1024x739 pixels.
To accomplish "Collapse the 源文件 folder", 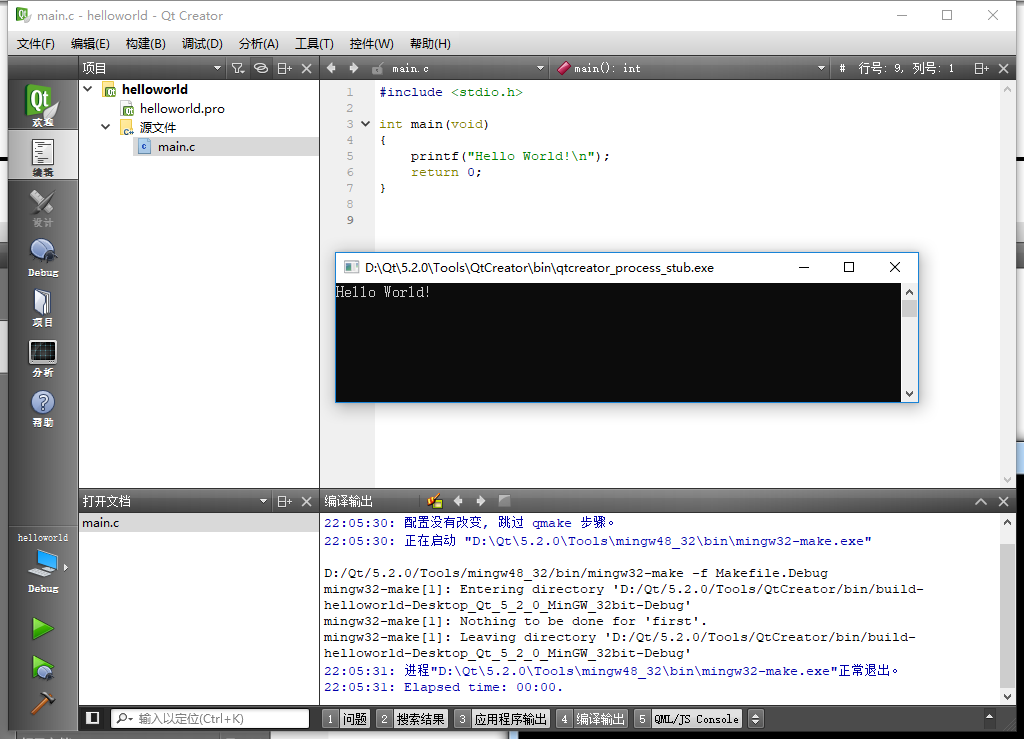I will [x=105, y=127].
